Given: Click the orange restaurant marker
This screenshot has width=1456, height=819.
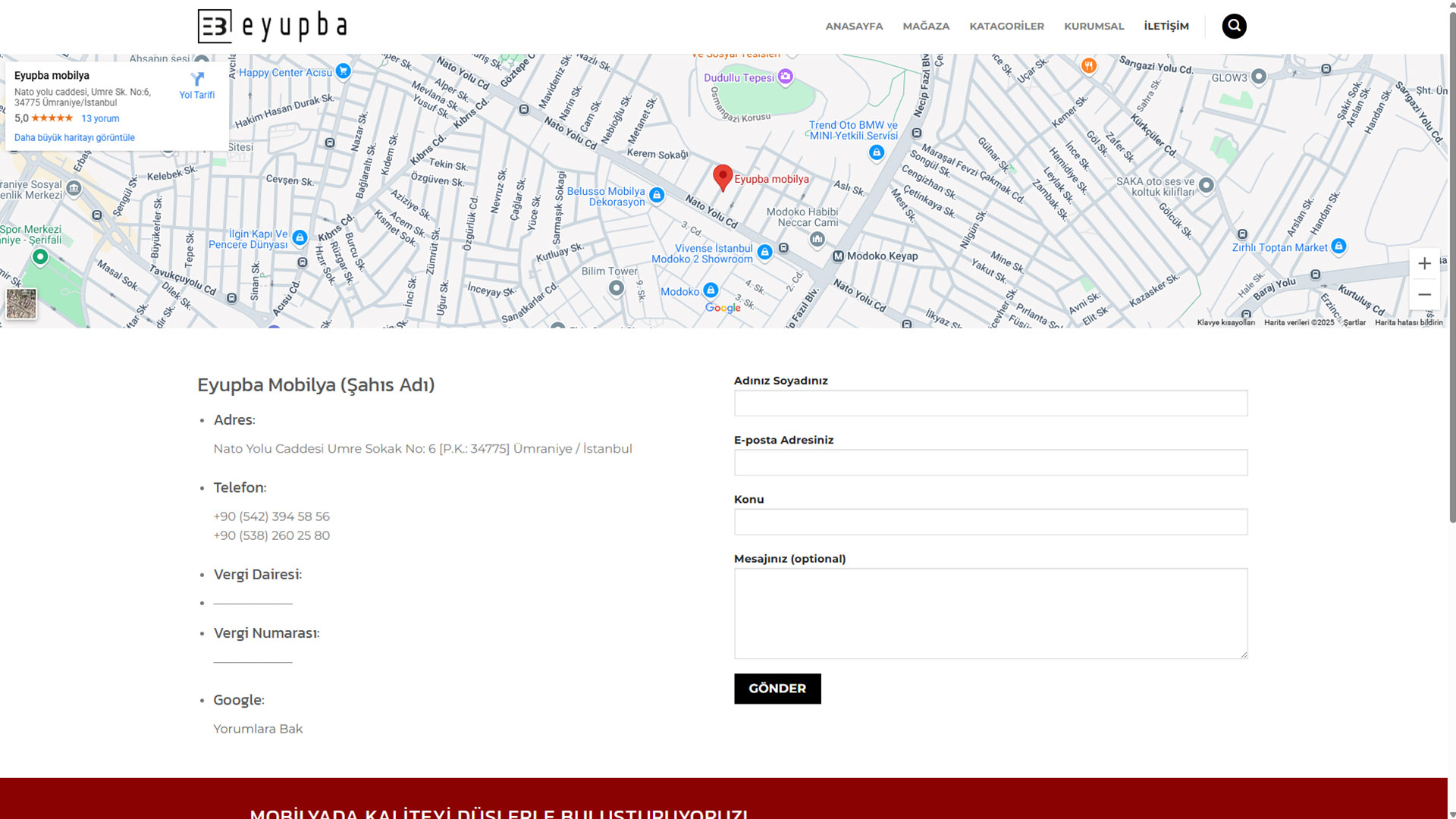Looking at the screenshot, I should coord(1089,66).
